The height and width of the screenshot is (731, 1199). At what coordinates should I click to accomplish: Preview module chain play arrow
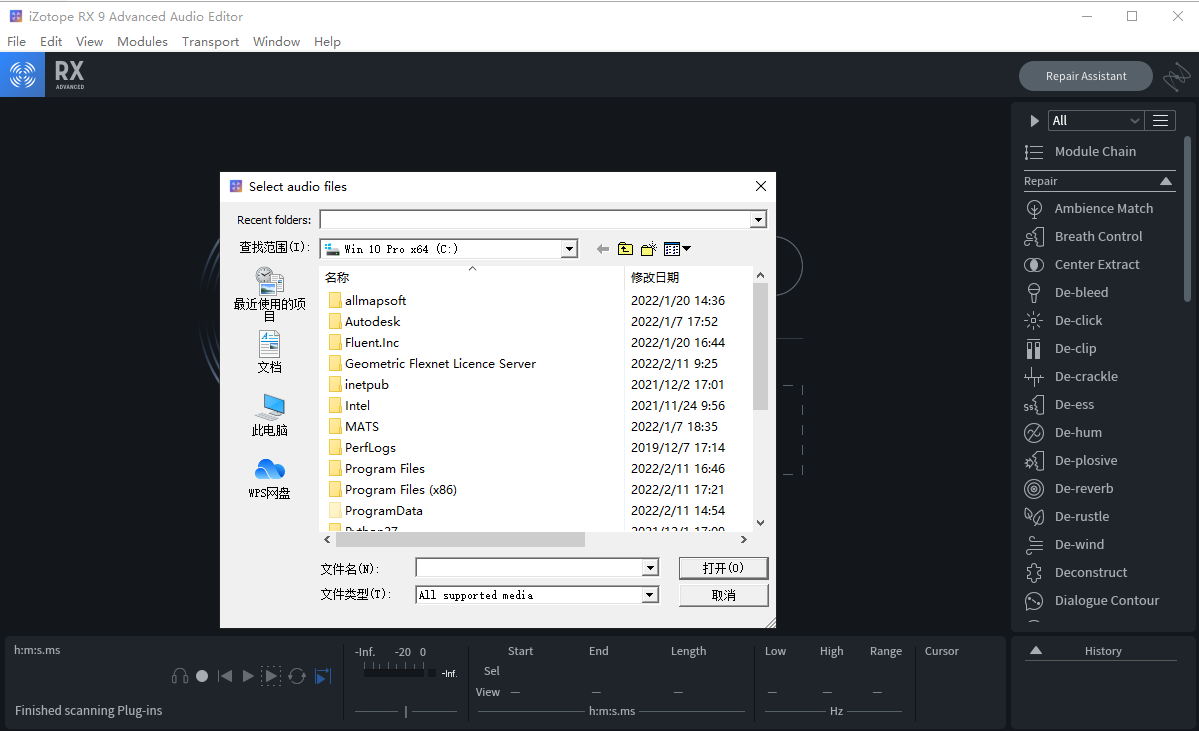pos(1034,121)
